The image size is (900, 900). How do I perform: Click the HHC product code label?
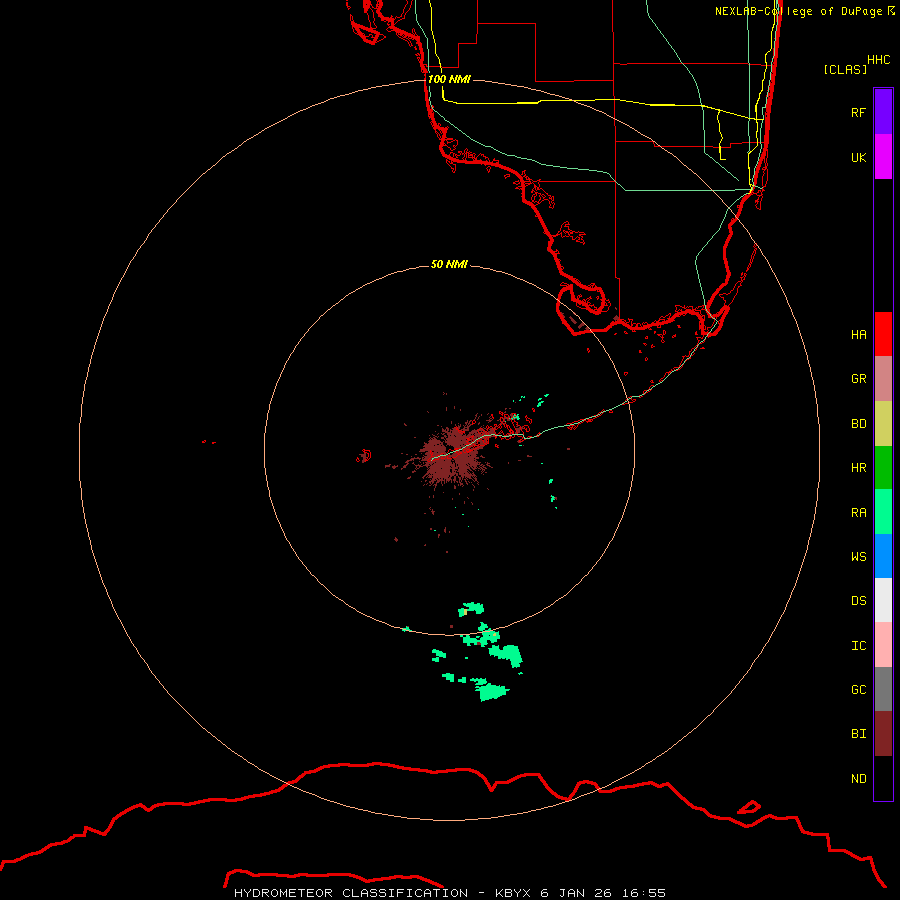click(x=878, y=60)
